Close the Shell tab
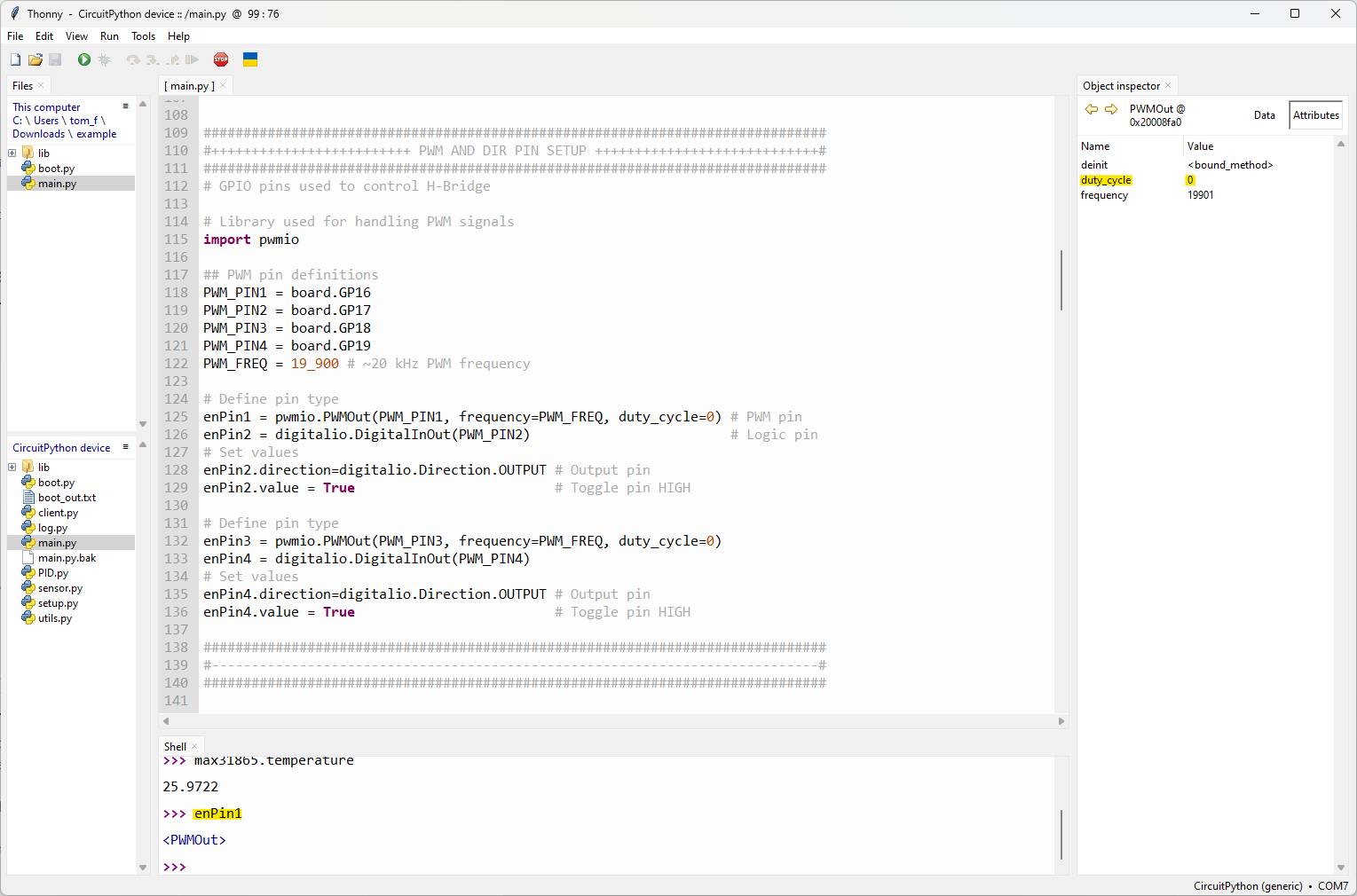 coord(194,747)
